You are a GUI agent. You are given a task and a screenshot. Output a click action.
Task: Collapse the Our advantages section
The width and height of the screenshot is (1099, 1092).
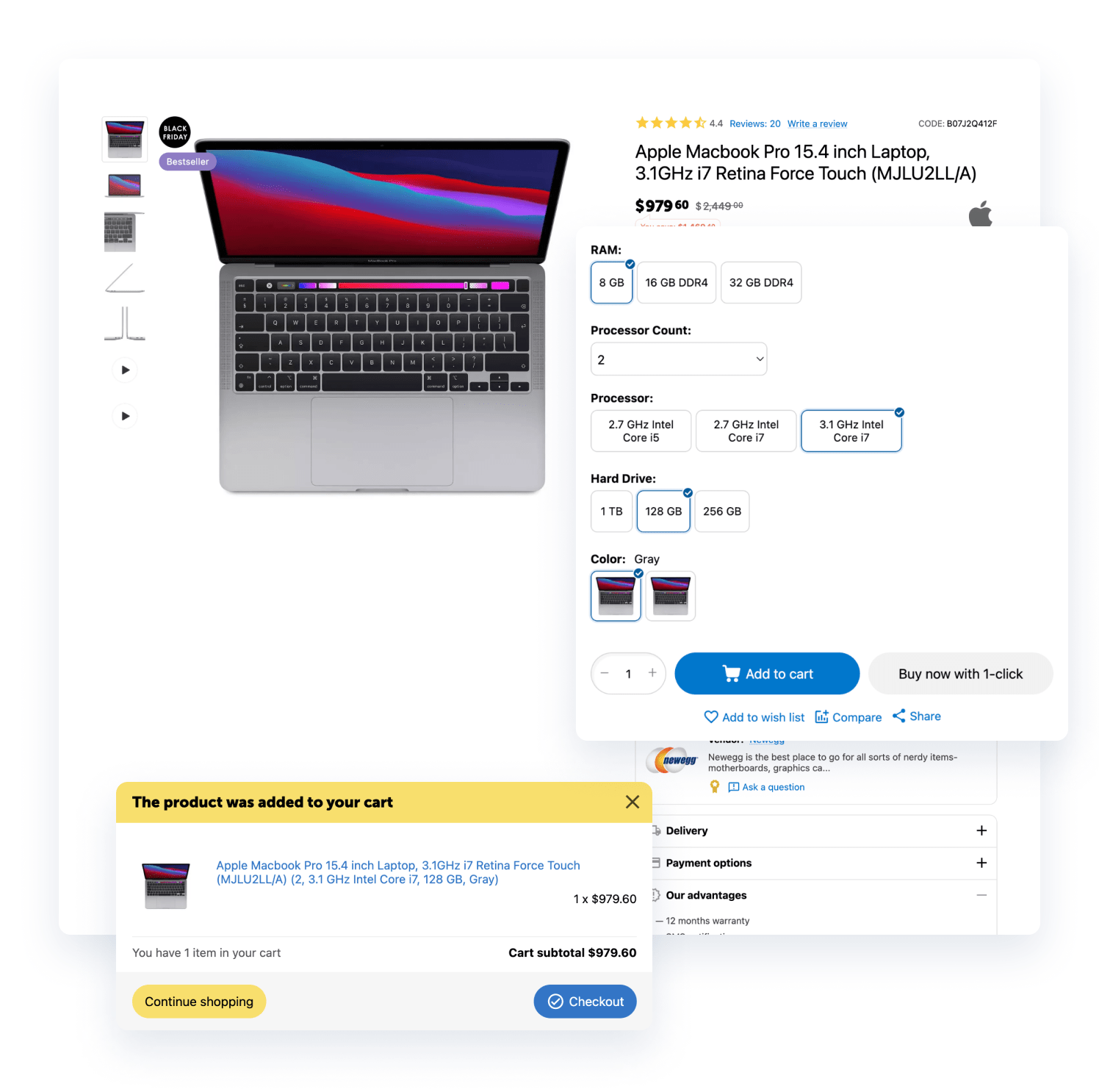pyautogui.click(x=981, y=895)
